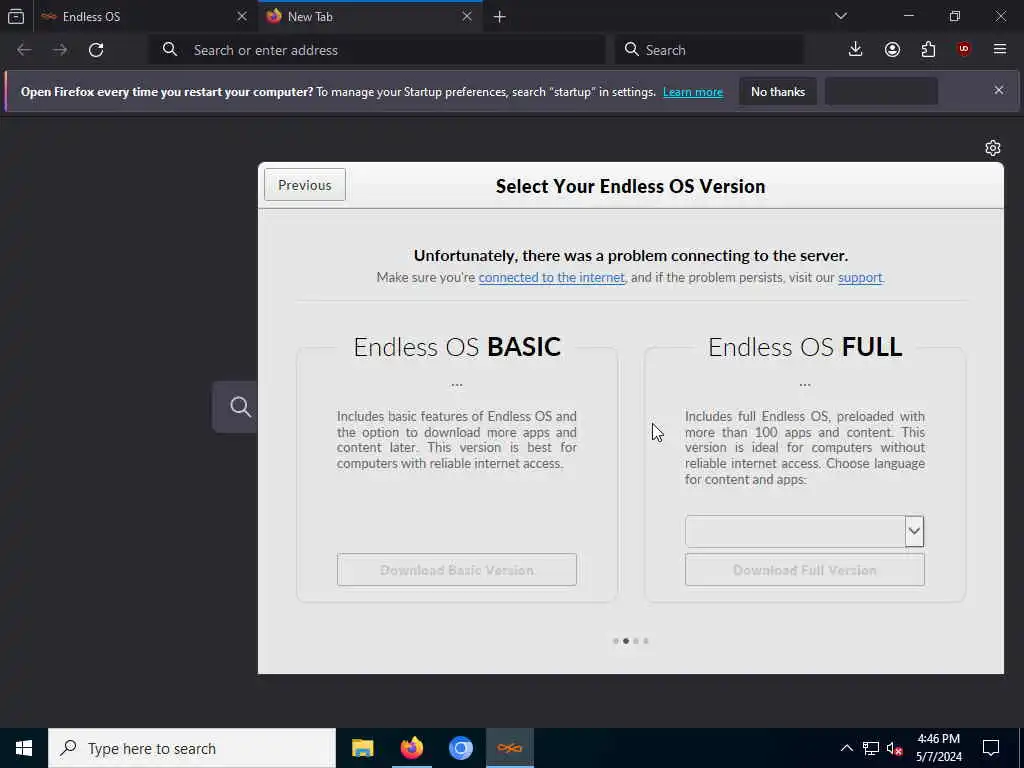Screen dimensions: 1024x768
Task: Expand the language dropdown arrow
Action: [914, 532]
